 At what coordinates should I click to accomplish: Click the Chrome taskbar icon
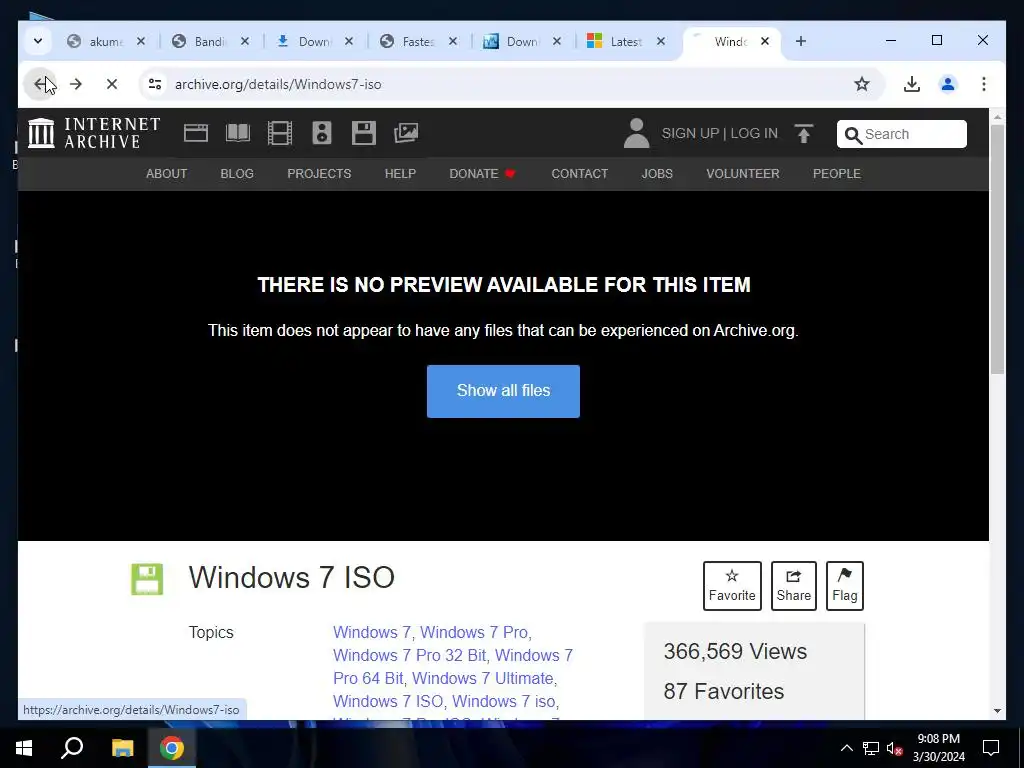(172, 748)
